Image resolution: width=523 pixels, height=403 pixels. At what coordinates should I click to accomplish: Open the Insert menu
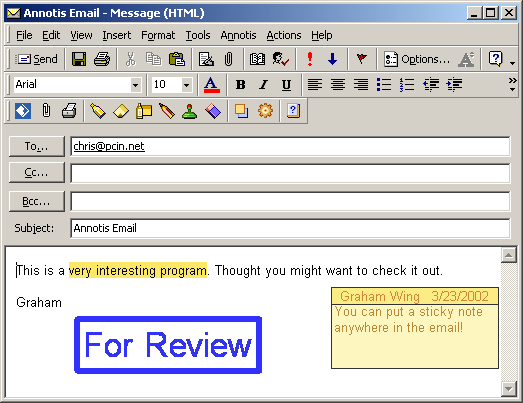[117, 35]
